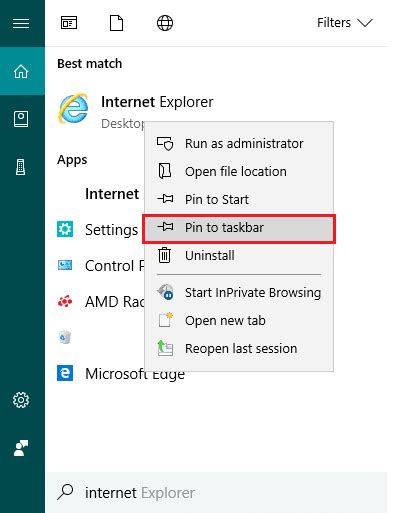Click the Feedback person icon in the sidebar
394x513 pixels.
click(x=21, y=448)
